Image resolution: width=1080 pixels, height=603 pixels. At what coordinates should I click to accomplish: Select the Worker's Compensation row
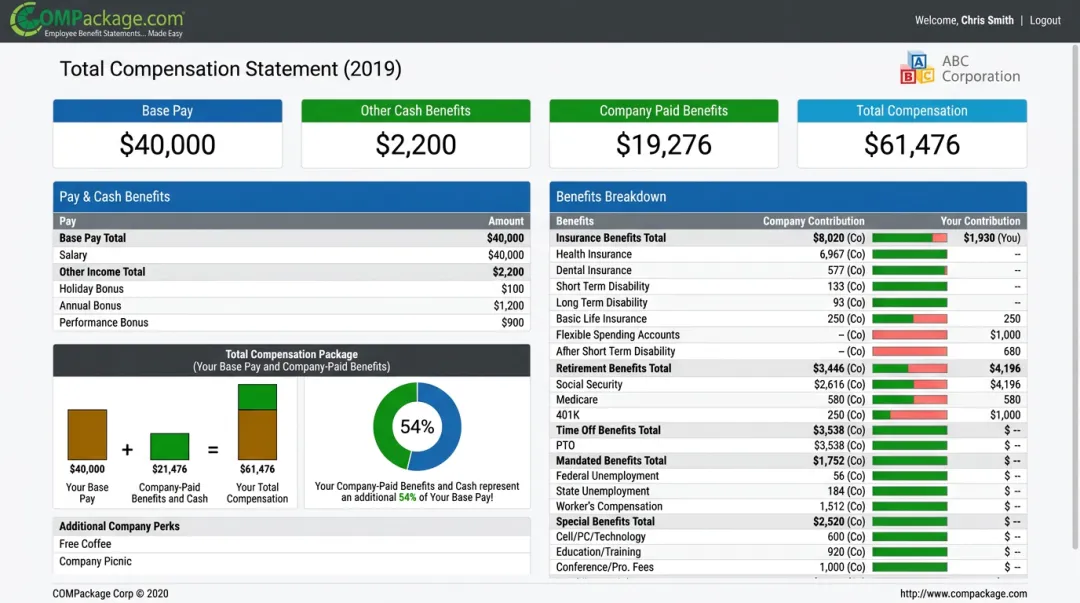click(x=788, y=506)
